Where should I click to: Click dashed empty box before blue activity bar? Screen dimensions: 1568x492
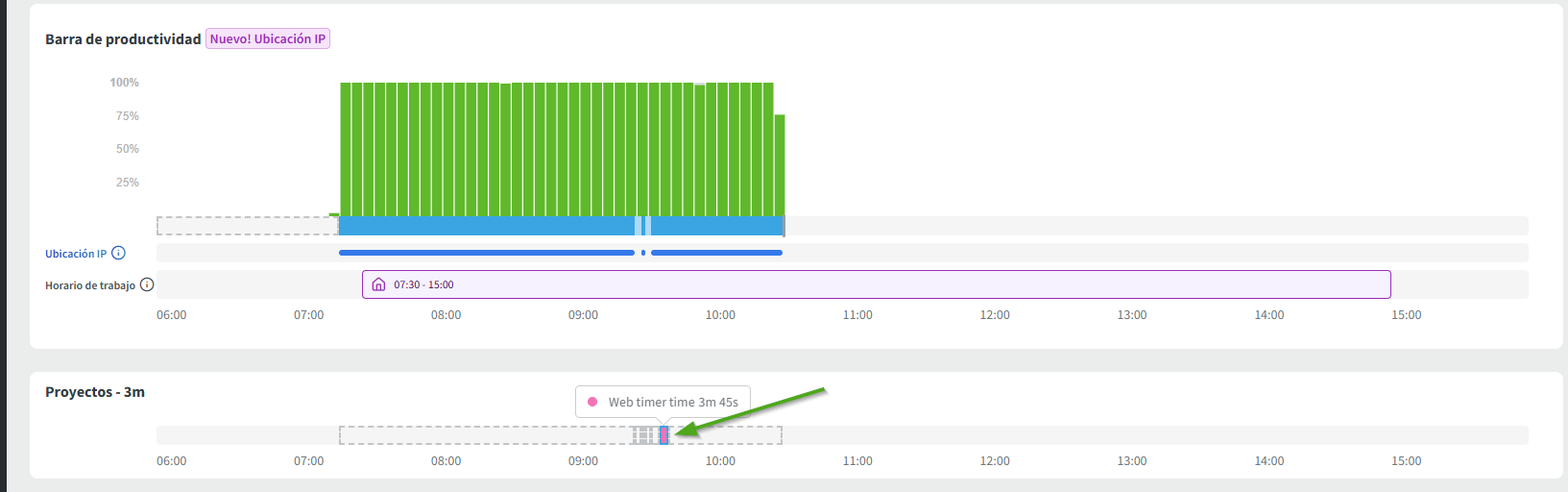click(247, 226)
